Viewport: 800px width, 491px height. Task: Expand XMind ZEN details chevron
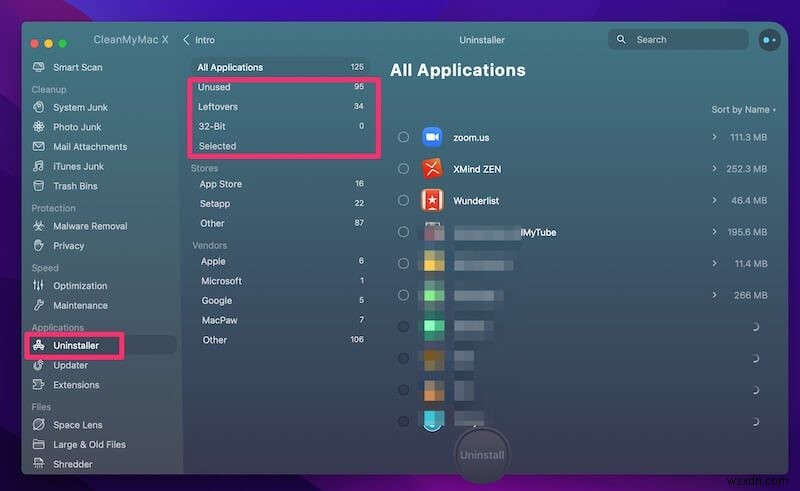click(x=714, y=168)
